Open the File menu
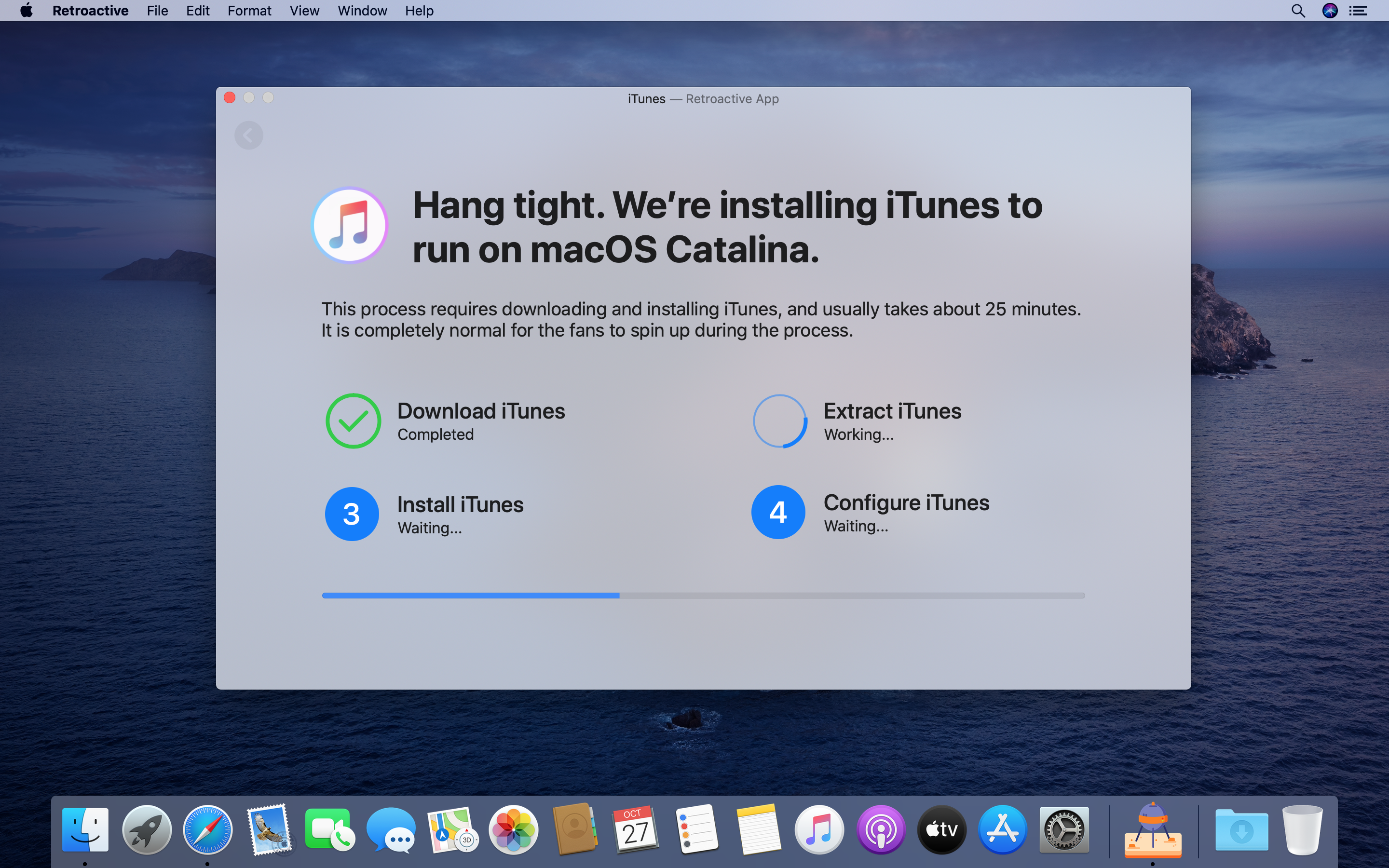 coord(157,11)
